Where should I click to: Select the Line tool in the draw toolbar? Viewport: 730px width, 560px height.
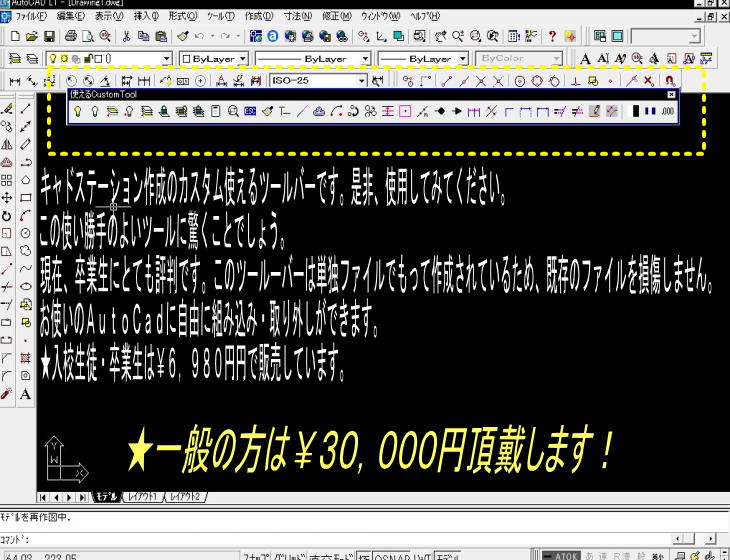[26, 108]
